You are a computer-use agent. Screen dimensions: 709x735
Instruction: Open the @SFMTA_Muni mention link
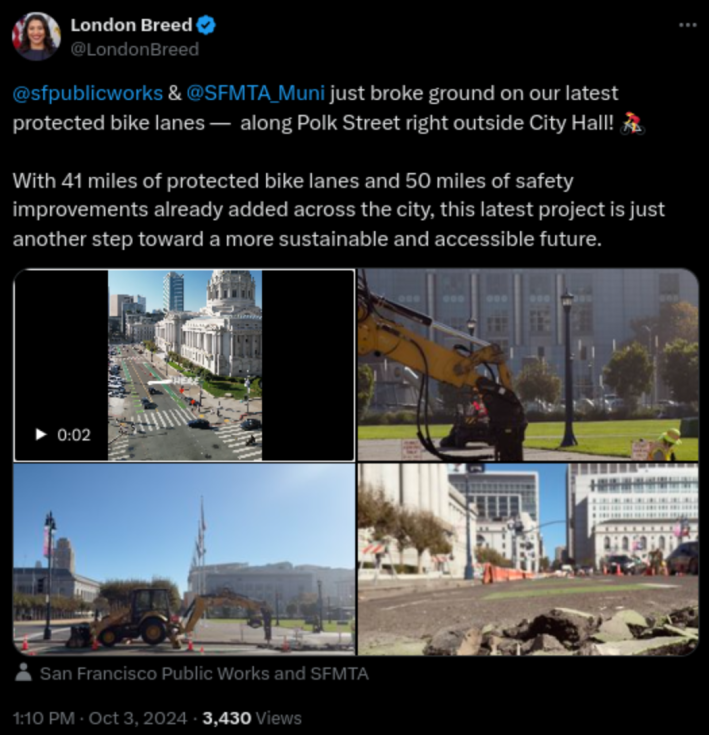(x=255, y=93)
